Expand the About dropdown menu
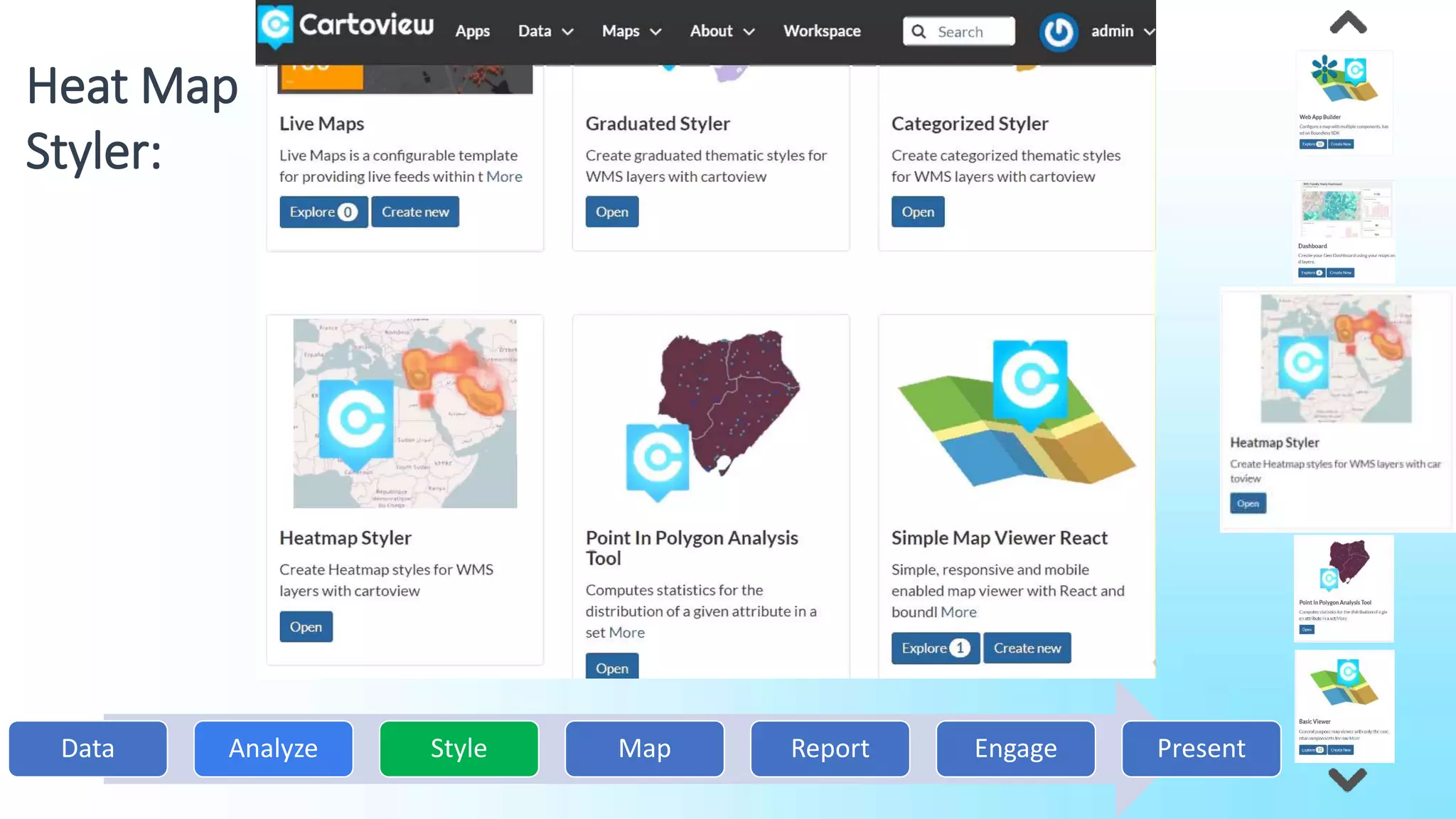 tap(722, 31)
